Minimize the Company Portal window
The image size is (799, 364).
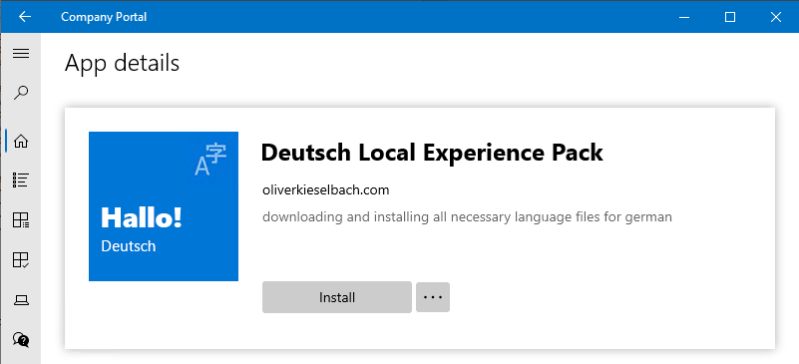[684, 17]
